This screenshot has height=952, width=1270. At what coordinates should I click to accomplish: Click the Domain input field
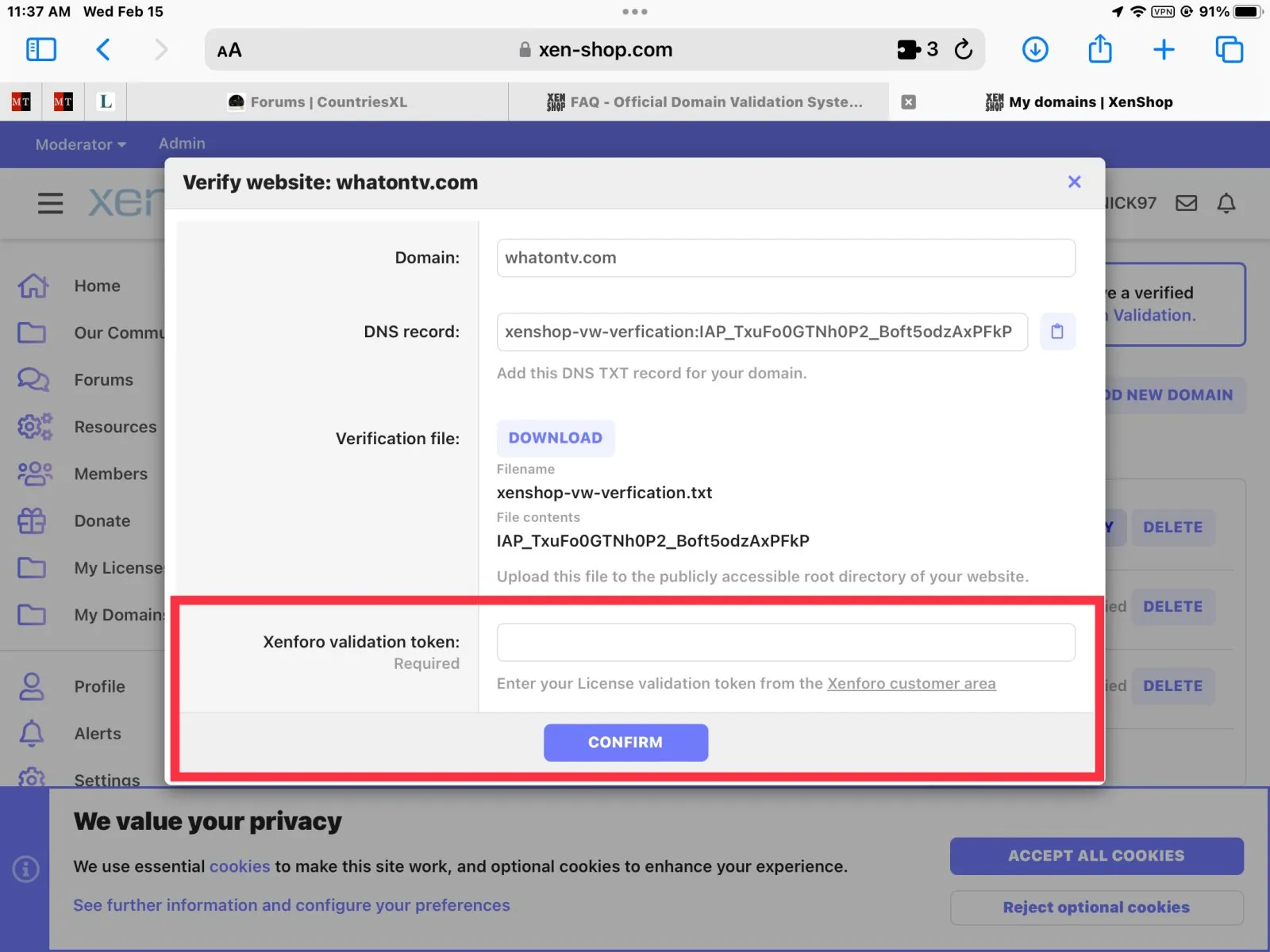coord(786,258)
